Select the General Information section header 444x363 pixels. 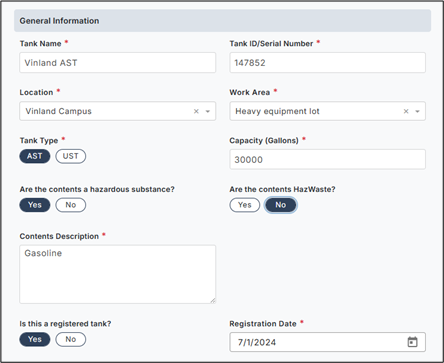pyautogui.click(x=222, y=21)
